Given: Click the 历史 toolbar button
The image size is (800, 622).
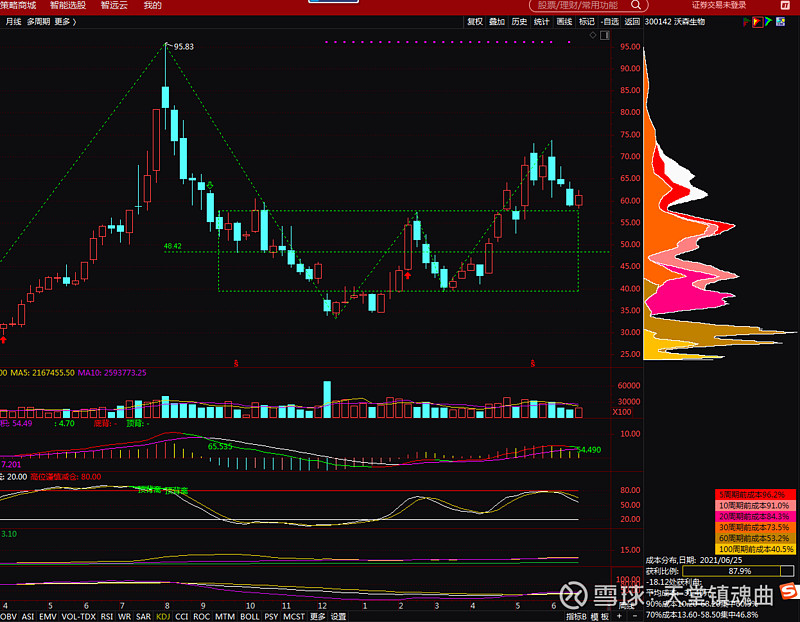Looking at the screenshot, I should (519, 21).
